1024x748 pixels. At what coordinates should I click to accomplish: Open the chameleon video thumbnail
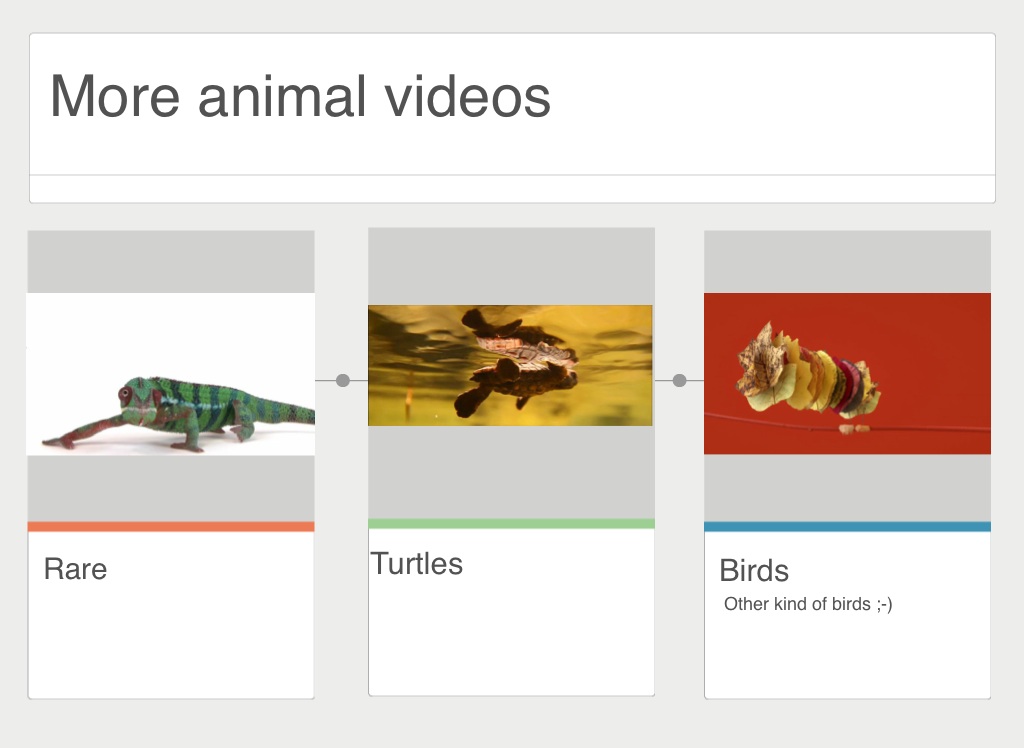pyautogui.click(x=171, y=374)
